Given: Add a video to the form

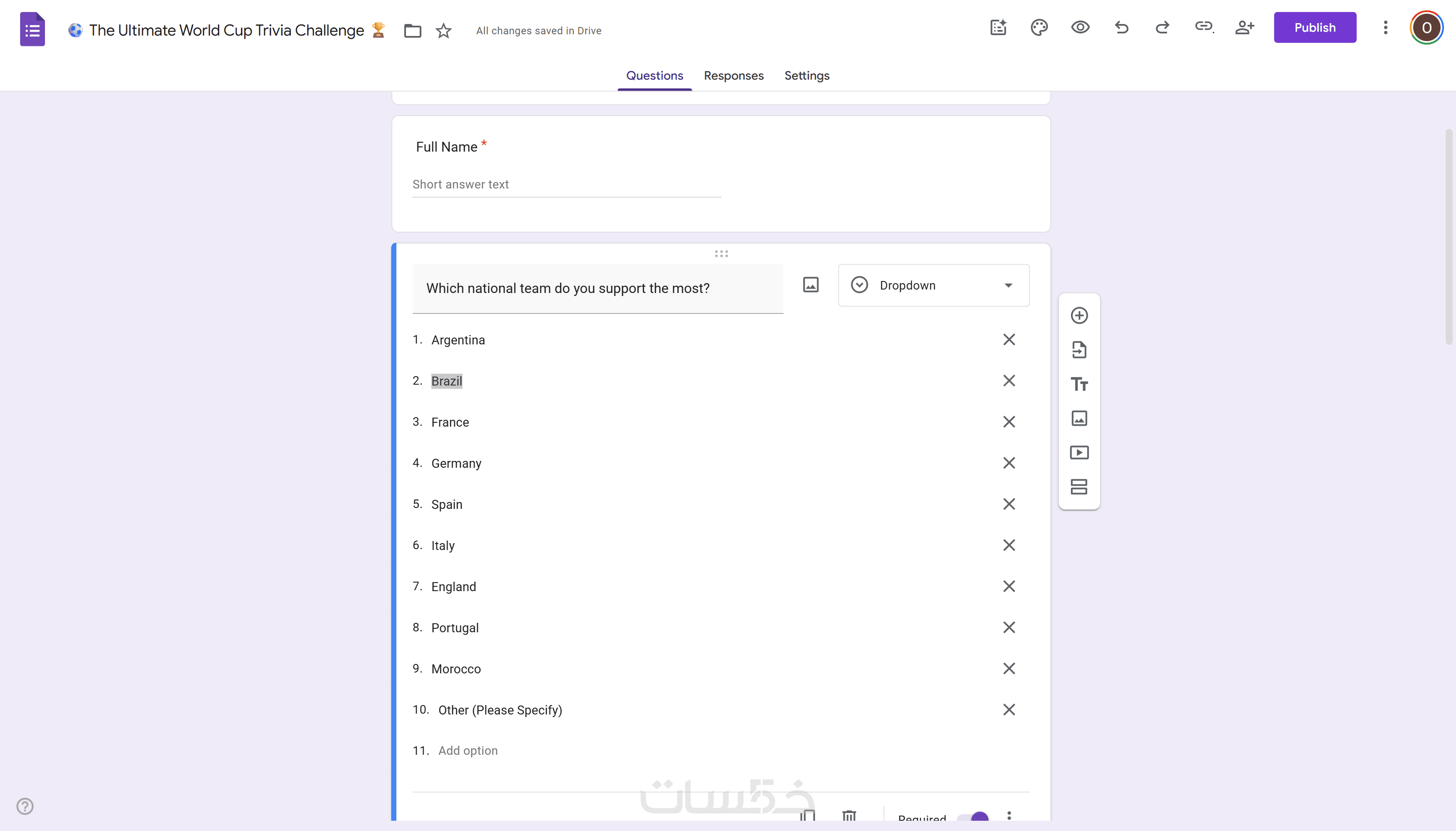Looking at the screenshot, I should point(1079,453).
